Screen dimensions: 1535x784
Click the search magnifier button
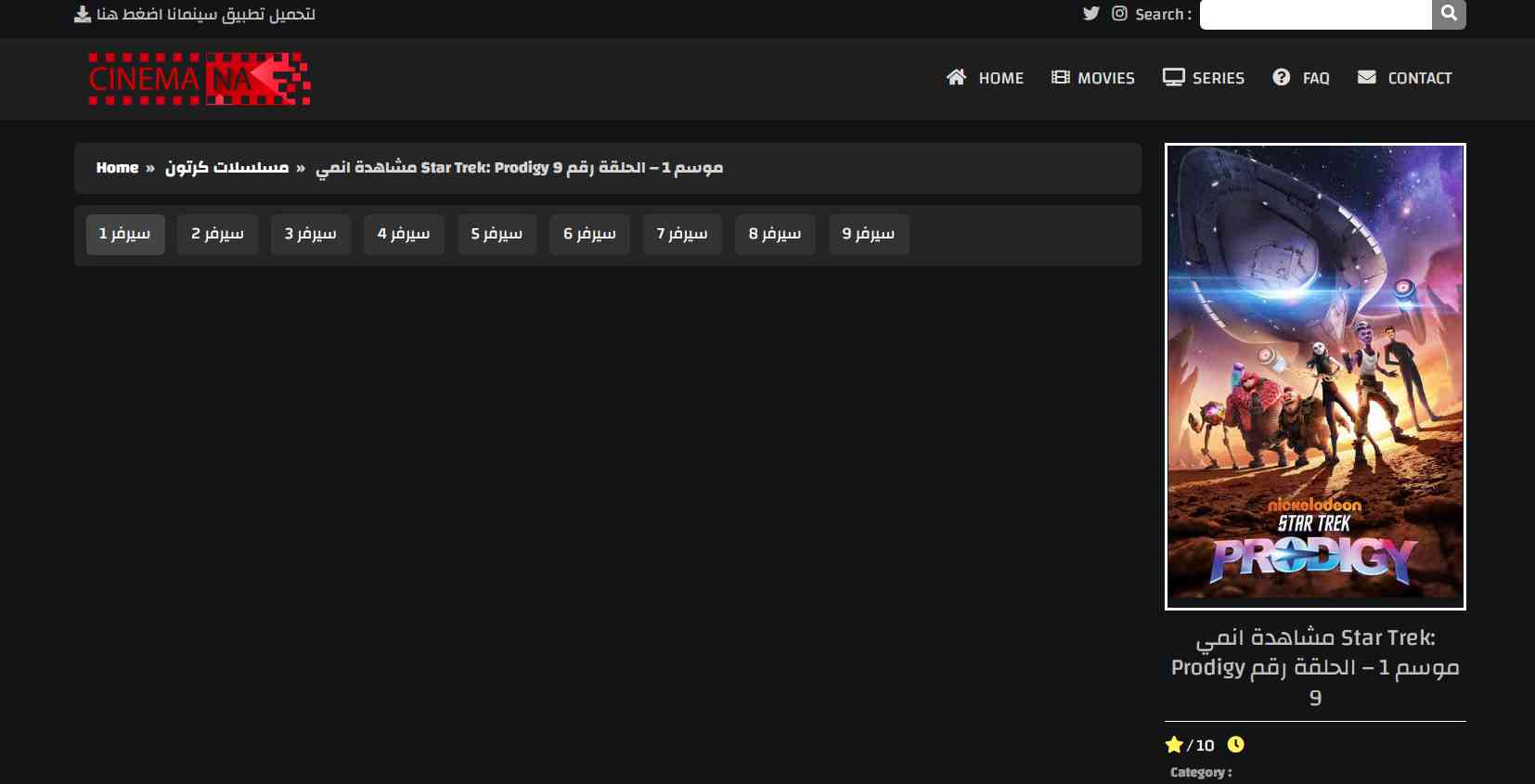(1449, 14)
